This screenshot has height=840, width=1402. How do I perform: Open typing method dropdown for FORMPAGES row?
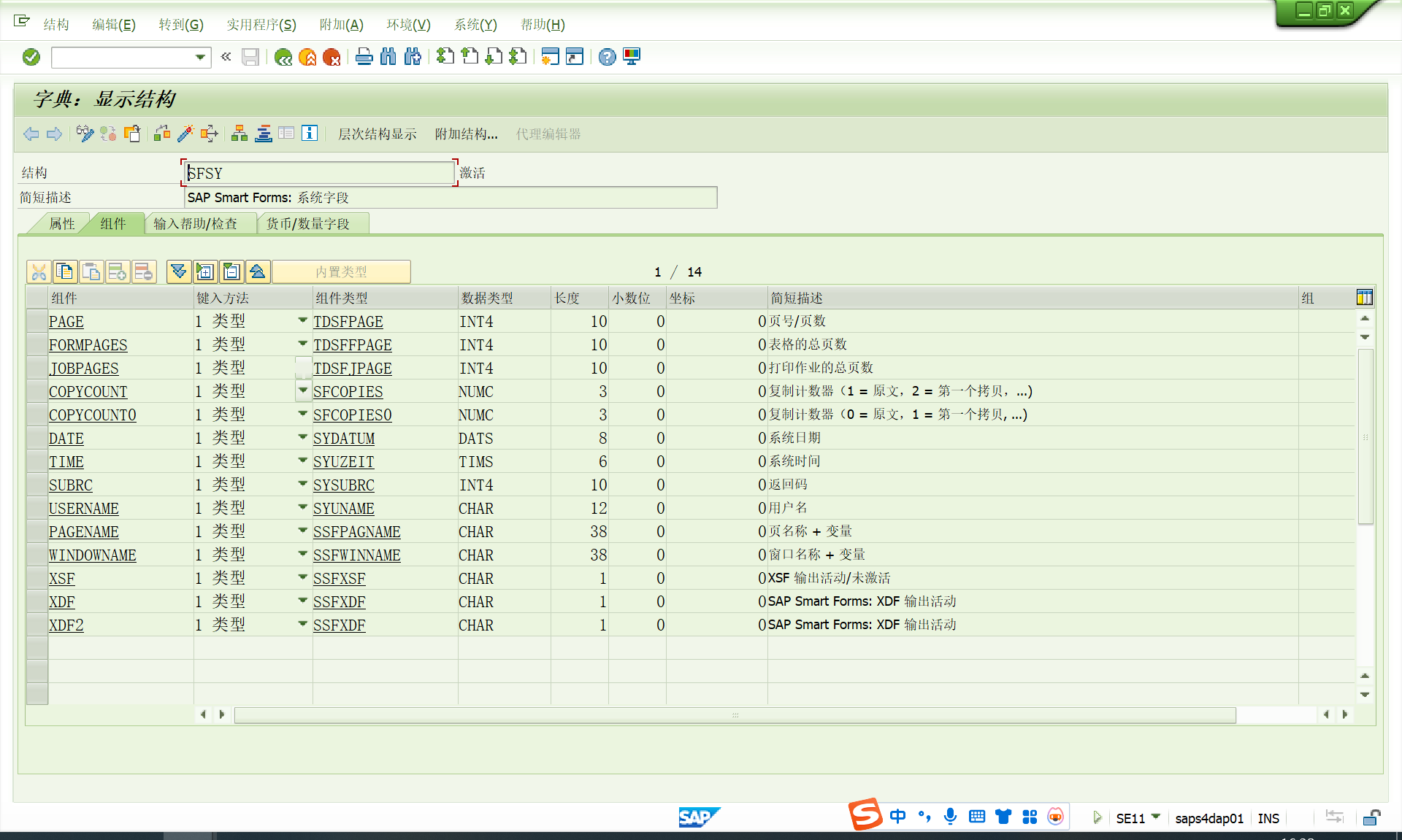coord(302,344)
